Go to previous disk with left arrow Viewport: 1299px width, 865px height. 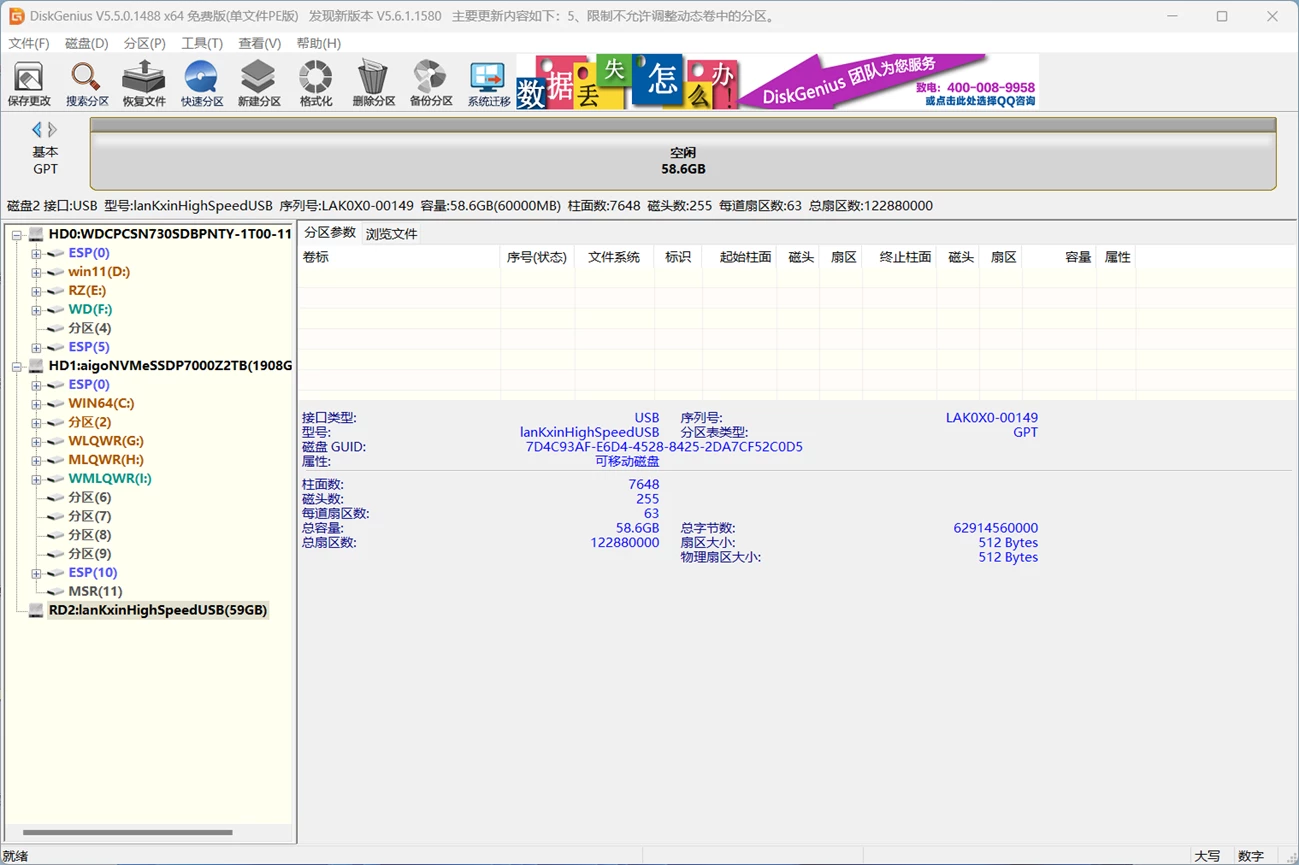pos(37,130)
